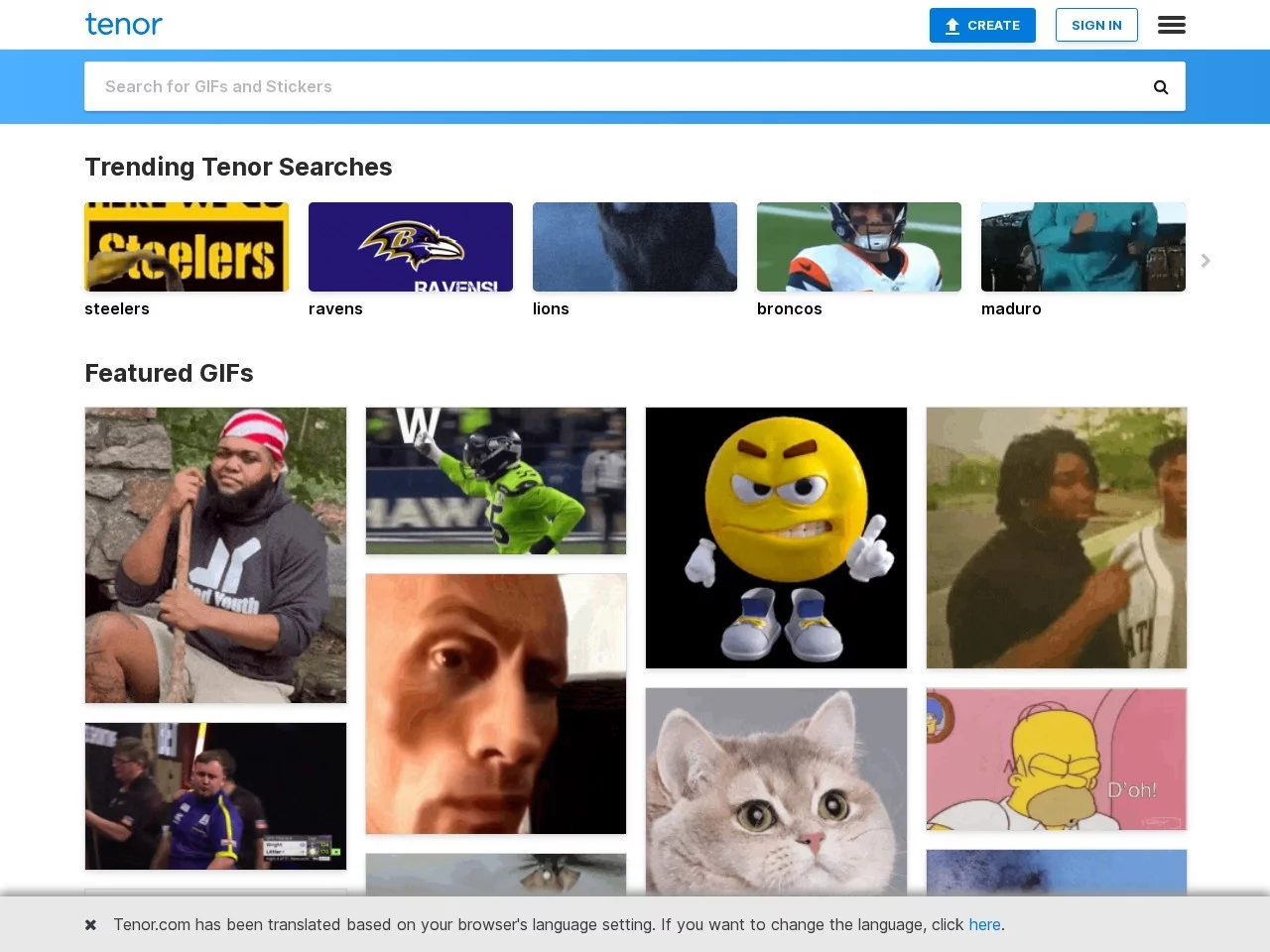Open the darts players GIF
The width and height of the screenshot is (1270, 952).
pyautogui.click(x=215, y=796)
